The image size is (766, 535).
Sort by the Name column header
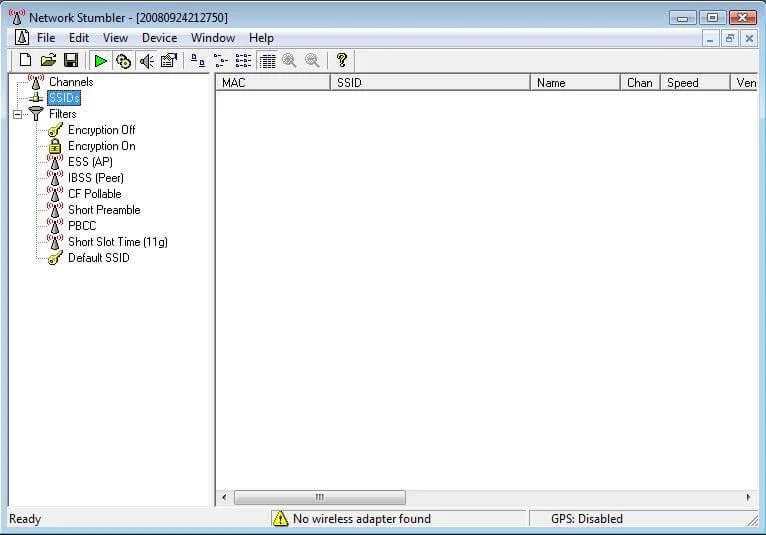(575, 83)
